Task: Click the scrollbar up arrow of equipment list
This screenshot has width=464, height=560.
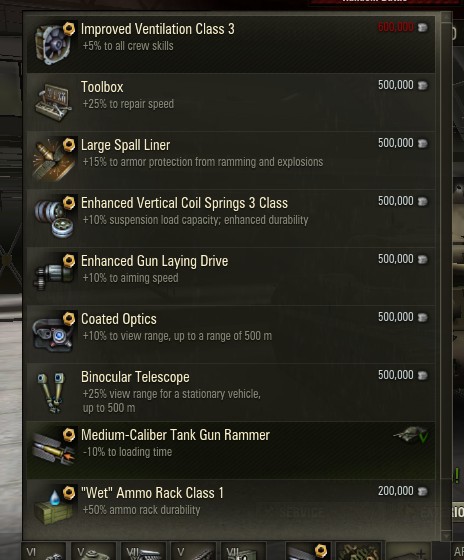Action: click(x=446, y=17)
